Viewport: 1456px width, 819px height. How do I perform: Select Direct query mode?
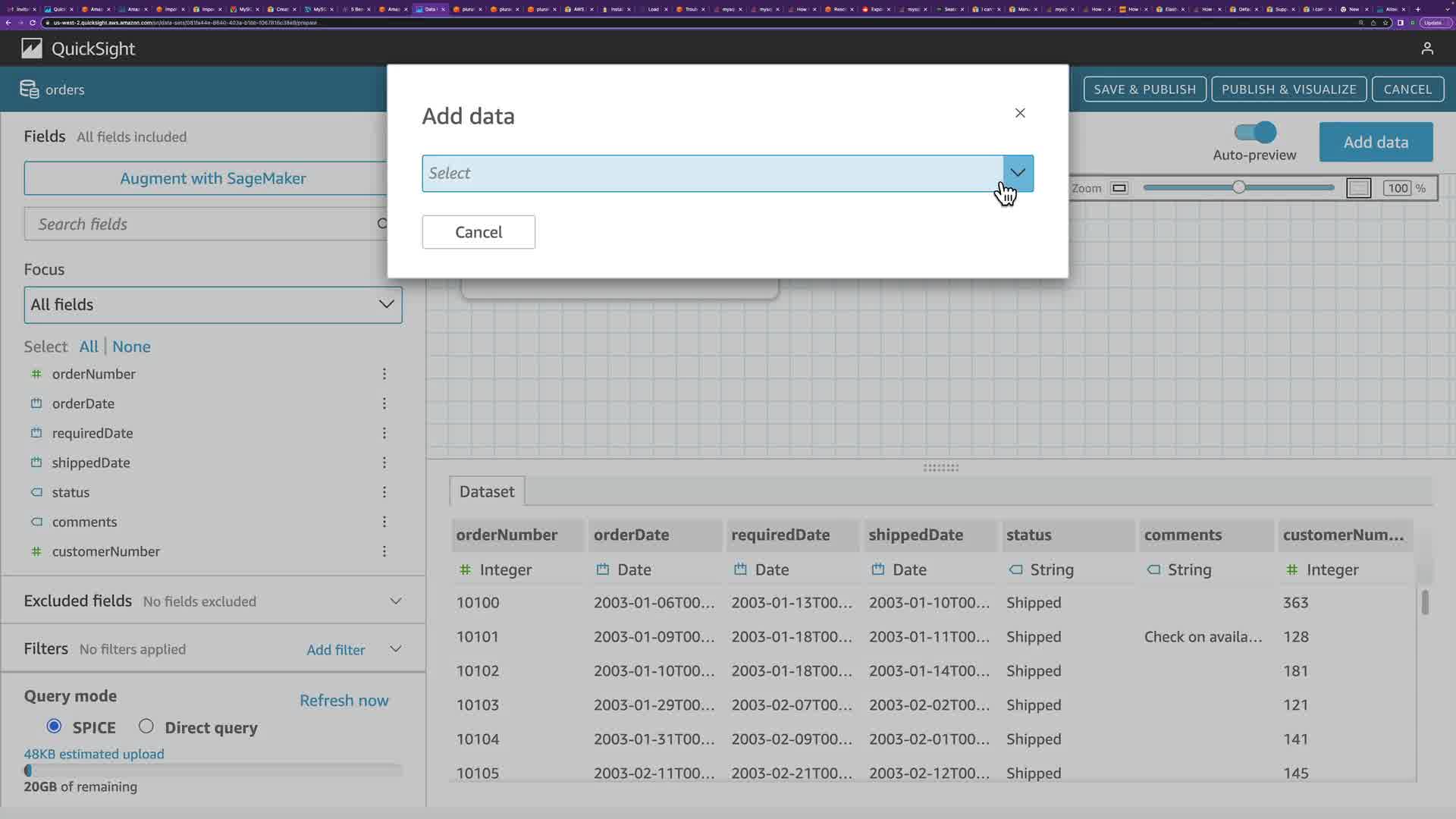146,726
